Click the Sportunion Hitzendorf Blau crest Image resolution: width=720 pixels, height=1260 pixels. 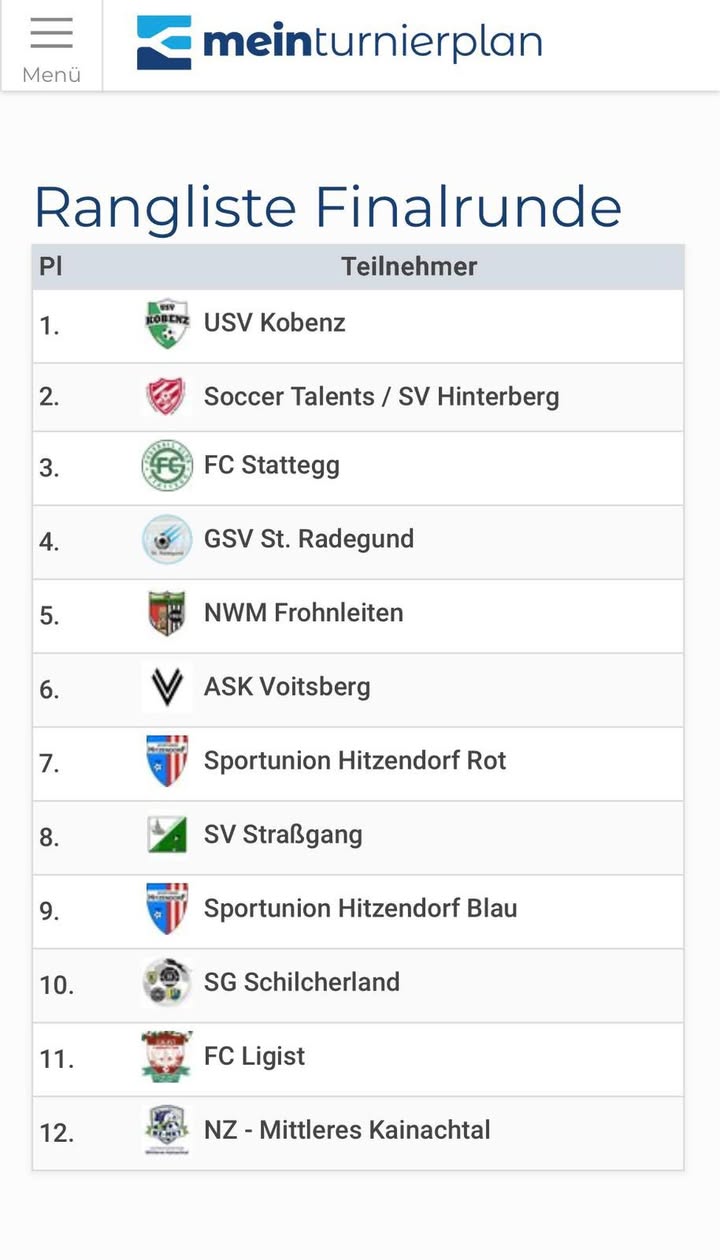(167, 908)
